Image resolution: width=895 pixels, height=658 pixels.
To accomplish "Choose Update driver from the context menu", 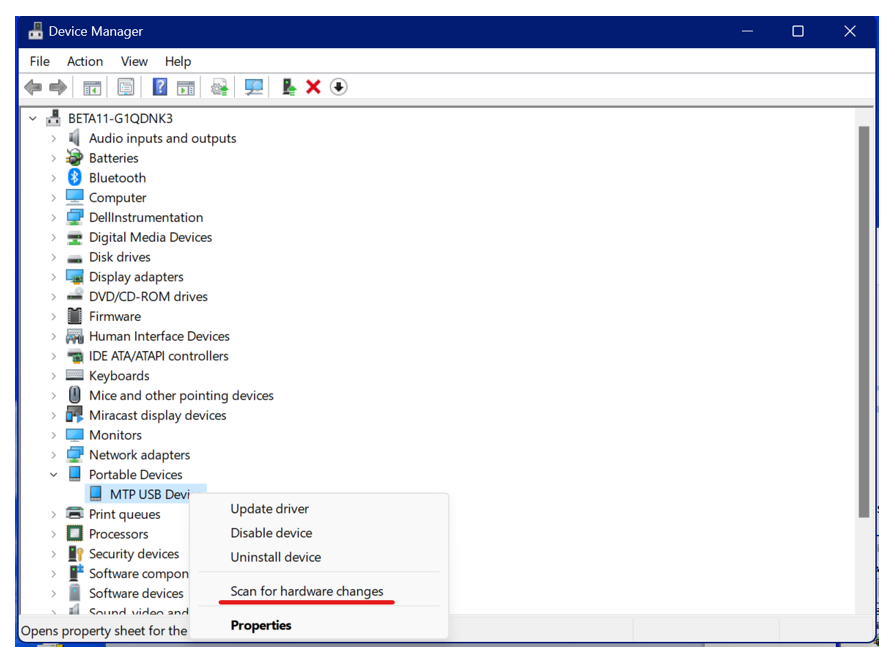I will [x=269, y=509].
